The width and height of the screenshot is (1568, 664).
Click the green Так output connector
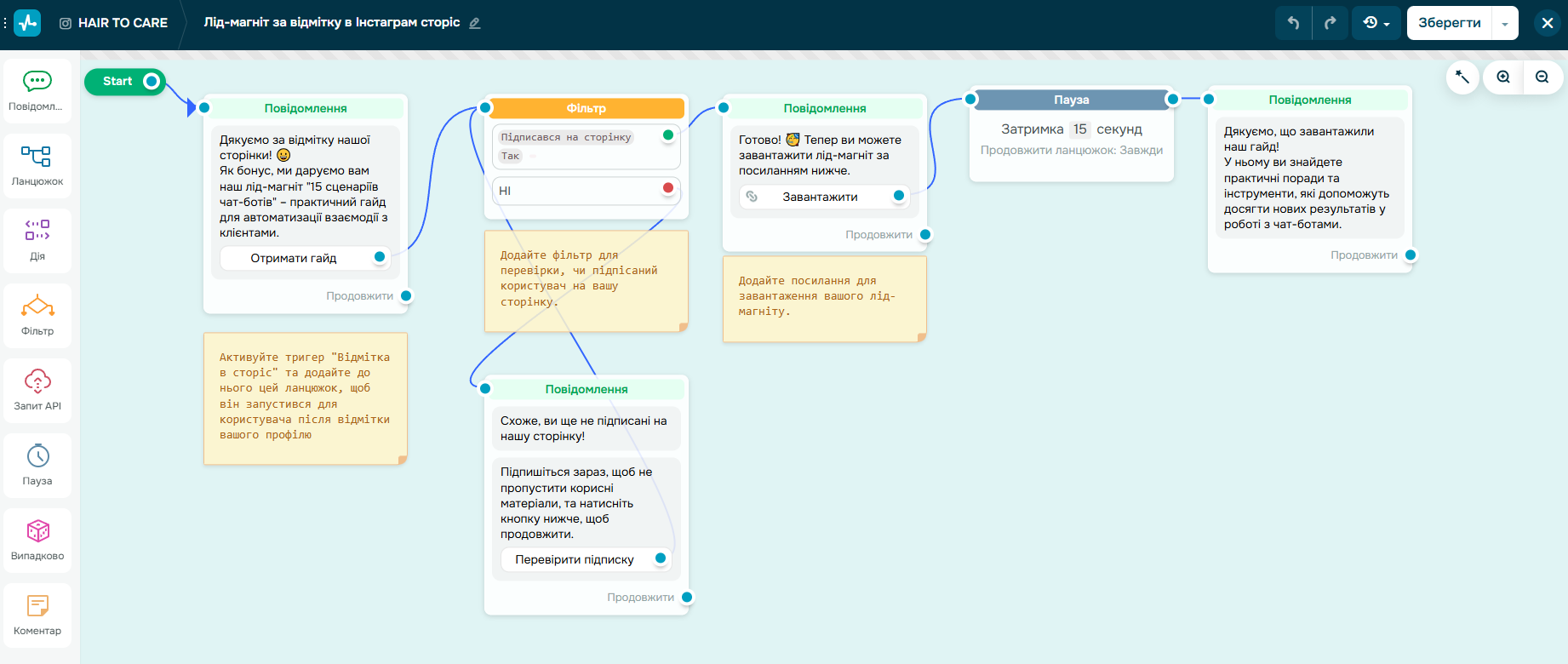[x=668, y=135]
